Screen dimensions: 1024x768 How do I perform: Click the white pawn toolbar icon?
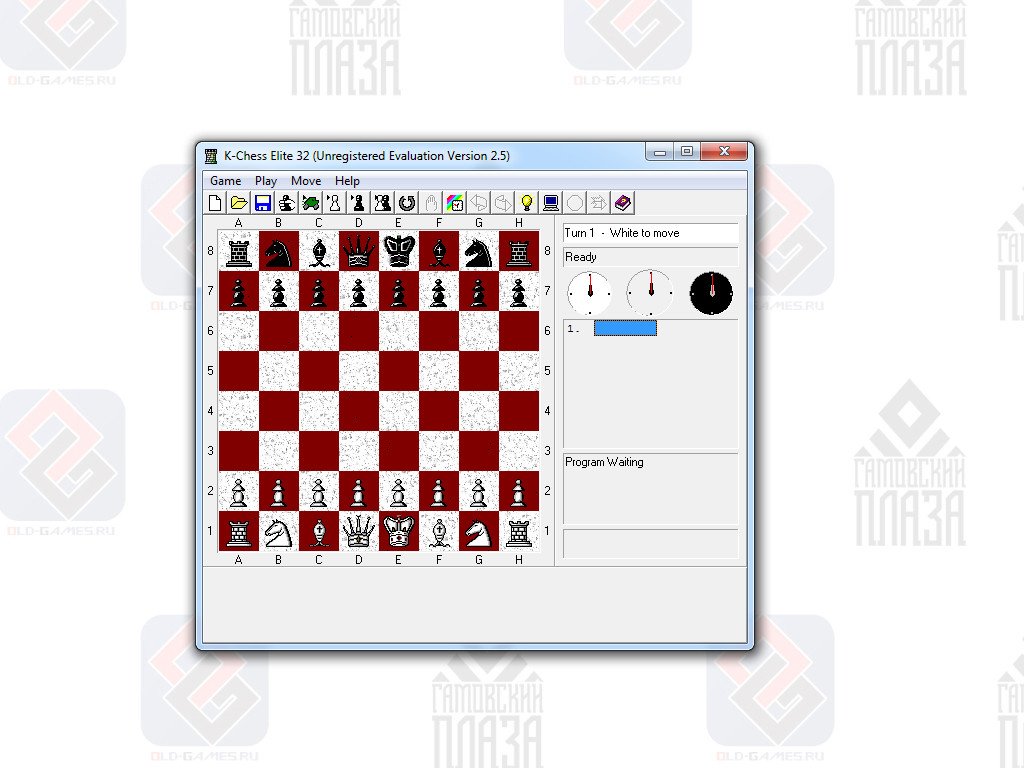[334, 203]
